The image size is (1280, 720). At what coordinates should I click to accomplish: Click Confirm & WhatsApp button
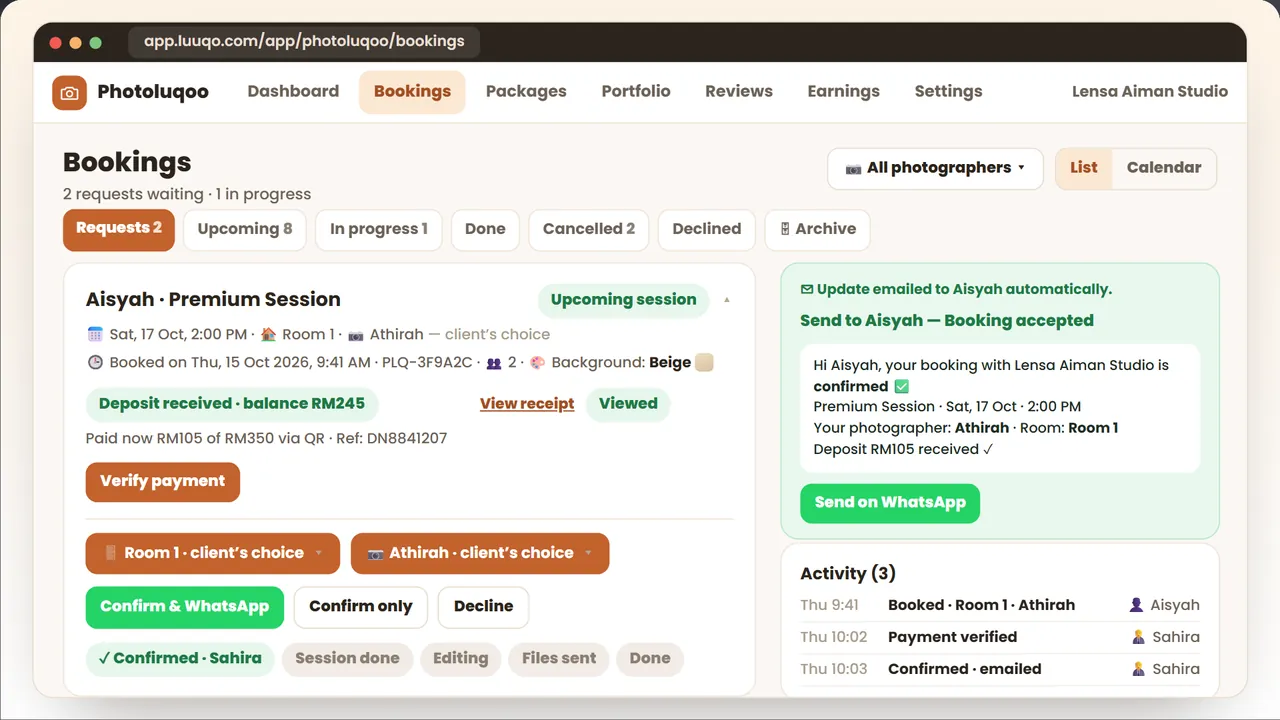[x=185, y=607]
